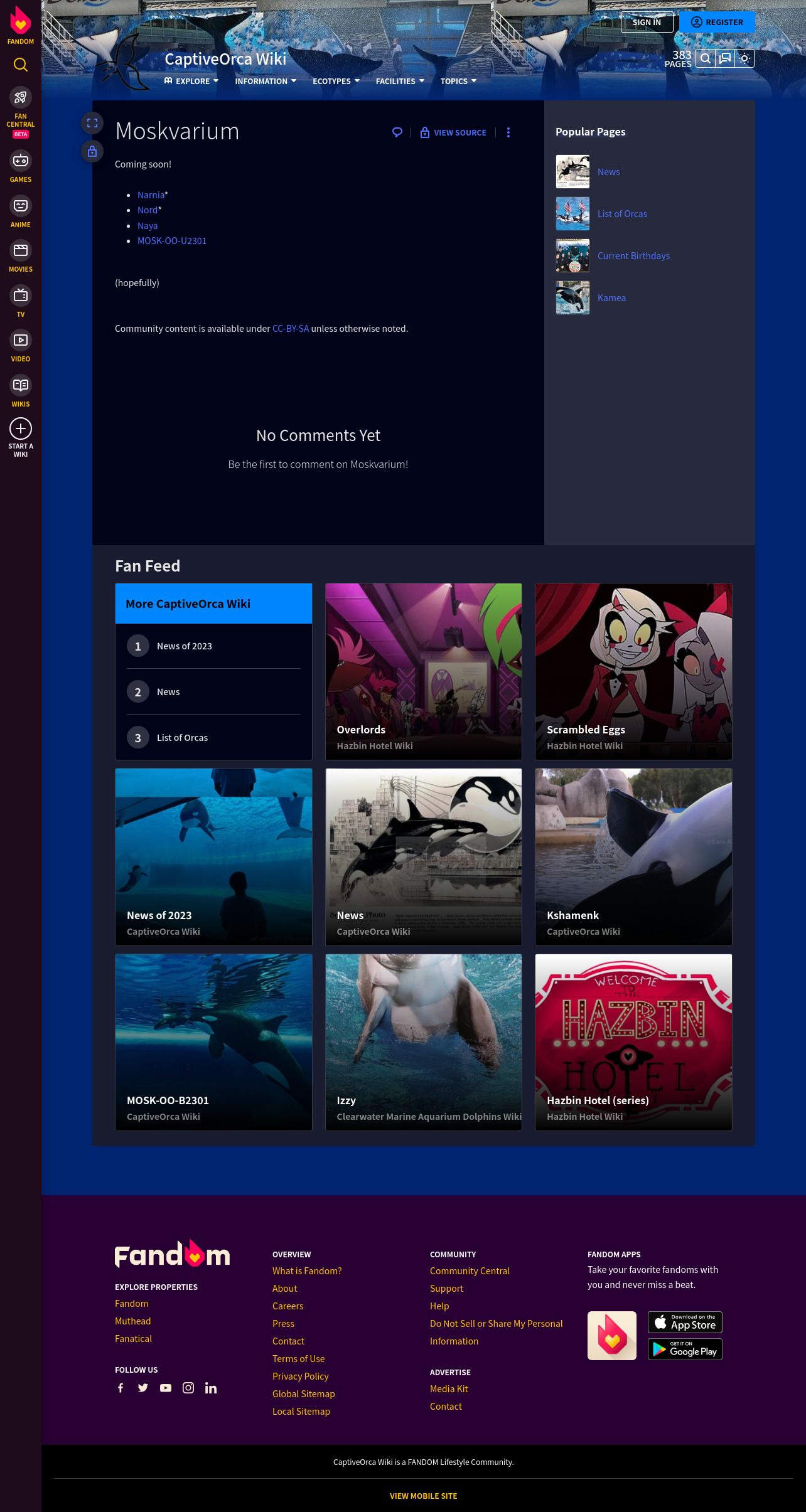Click the YouTube follow icon
This screenshot has width=806, height=1512.
[166, 1388]
